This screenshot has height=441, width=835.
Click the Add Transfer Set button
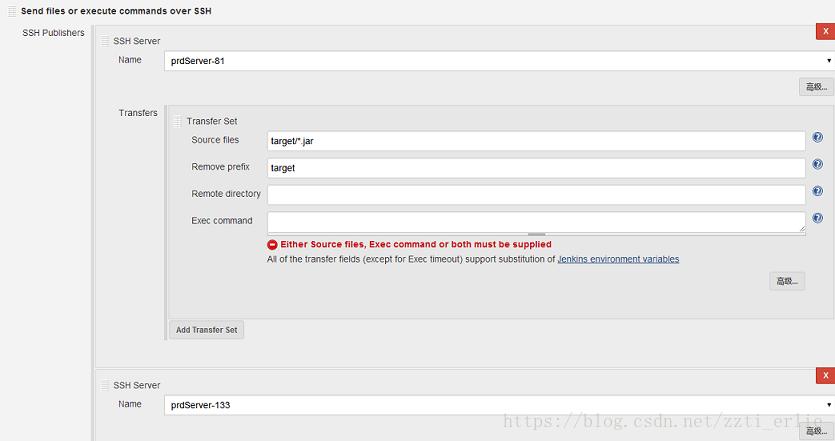[x=207, y=330]
